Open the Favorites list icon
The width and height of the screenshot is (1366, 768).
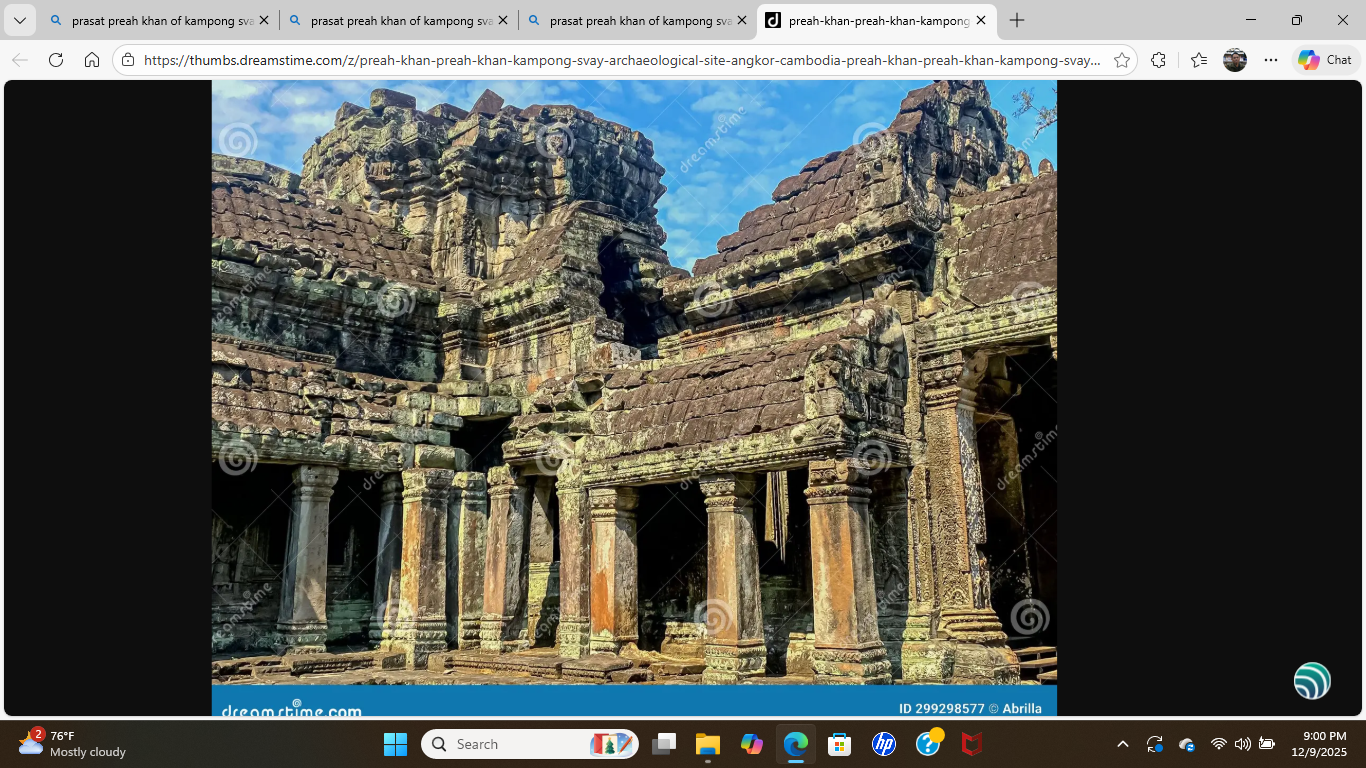tap(1199, 60)
